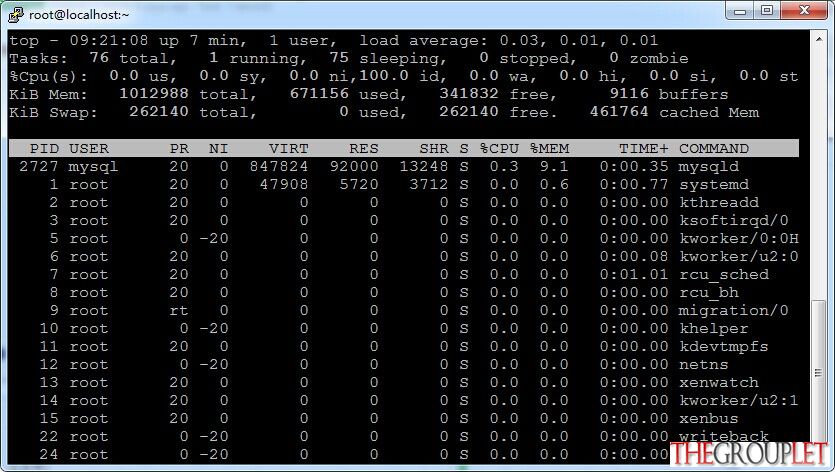Click PID 2727 in process list

(39, 167)
